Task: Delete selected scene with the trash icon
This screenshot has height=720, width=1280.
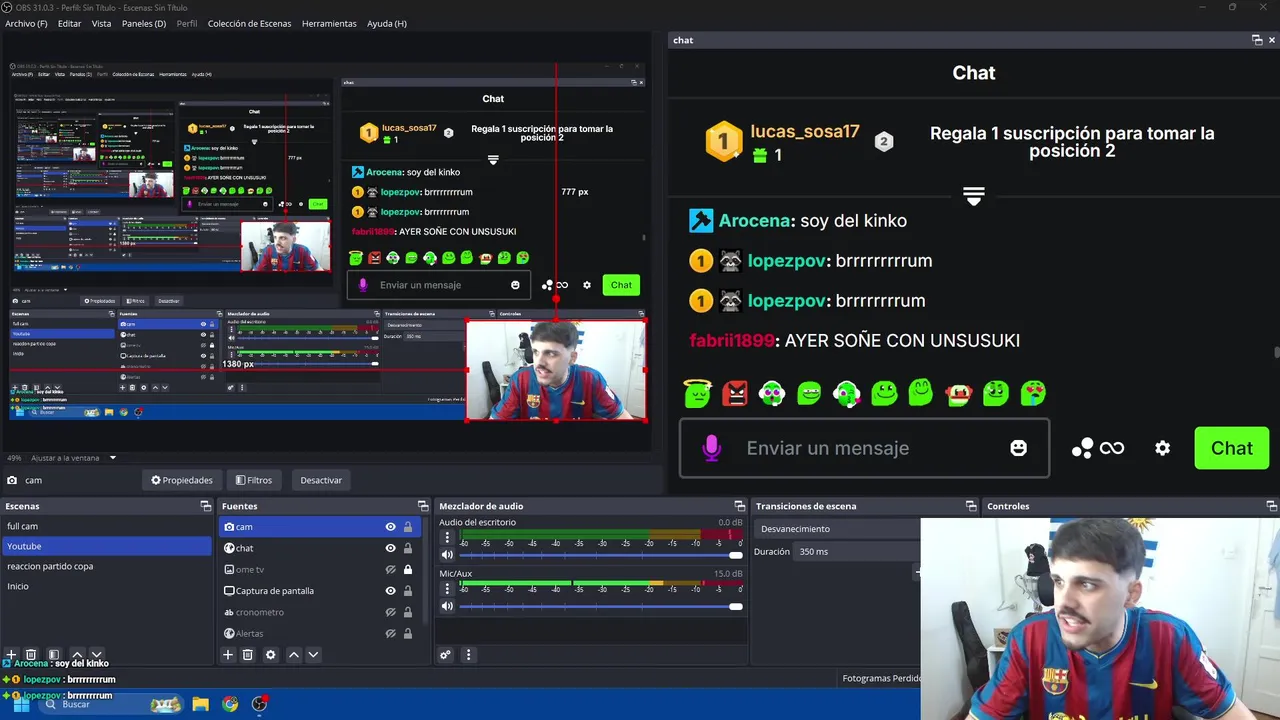Action: click(31, 655)
